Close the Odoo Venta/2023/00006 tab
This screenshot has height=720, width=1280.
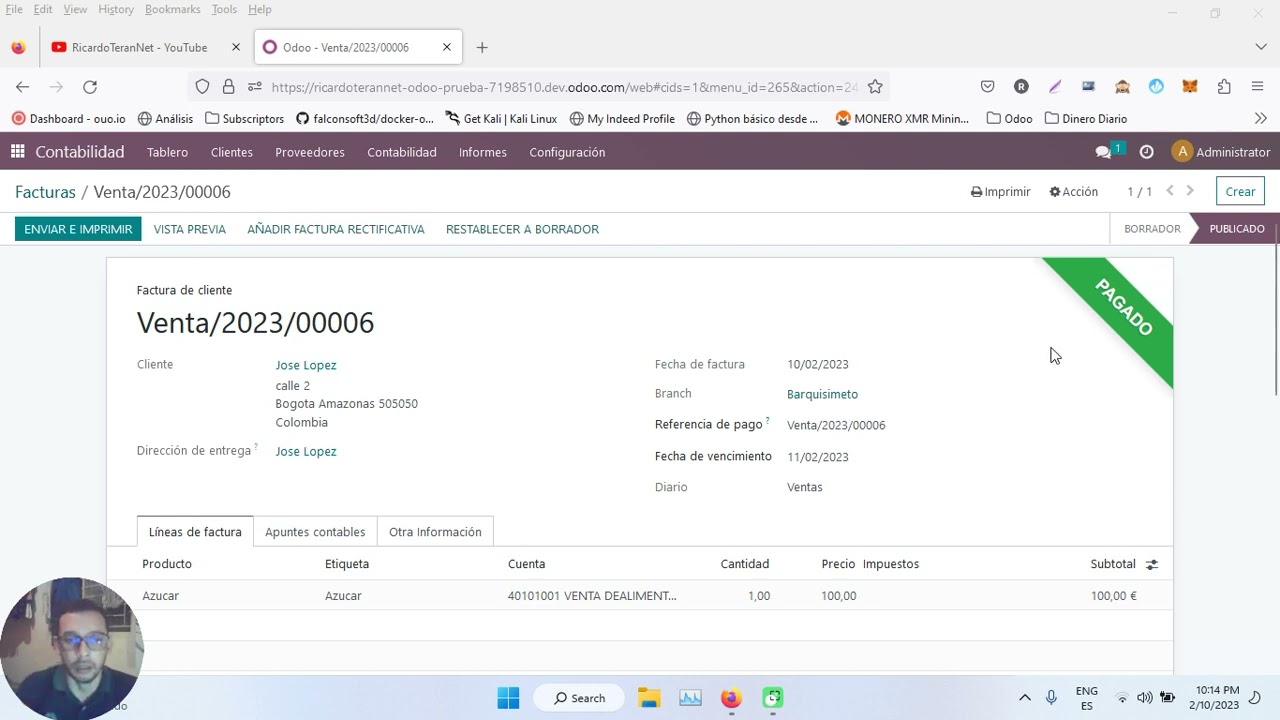tap(447, 47)
